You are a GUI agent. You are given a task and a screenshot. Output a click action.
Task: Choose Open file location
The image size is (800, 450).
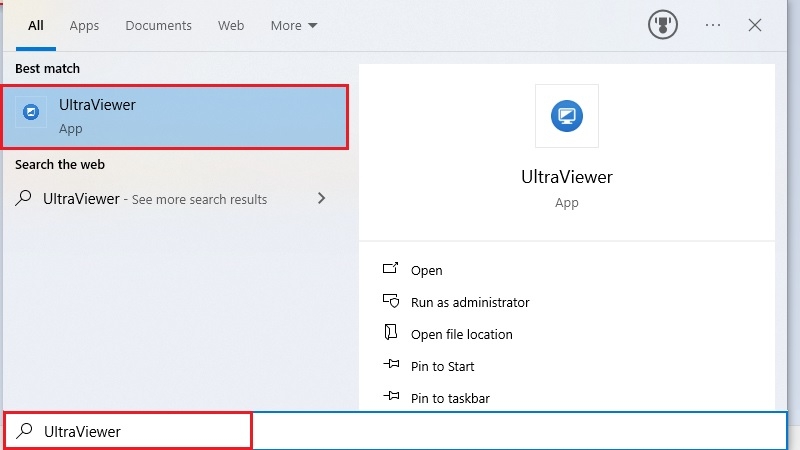pyautogui.click(x=462, y=335)
